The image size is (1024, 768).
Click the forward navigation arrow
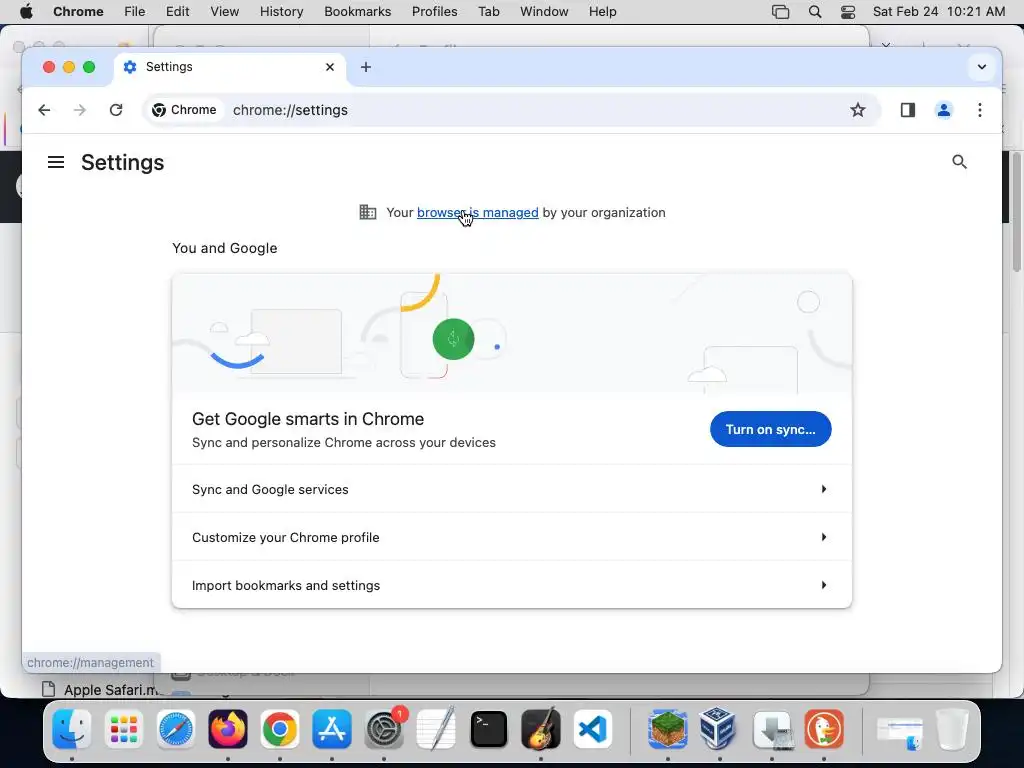[x=80, y=110]
